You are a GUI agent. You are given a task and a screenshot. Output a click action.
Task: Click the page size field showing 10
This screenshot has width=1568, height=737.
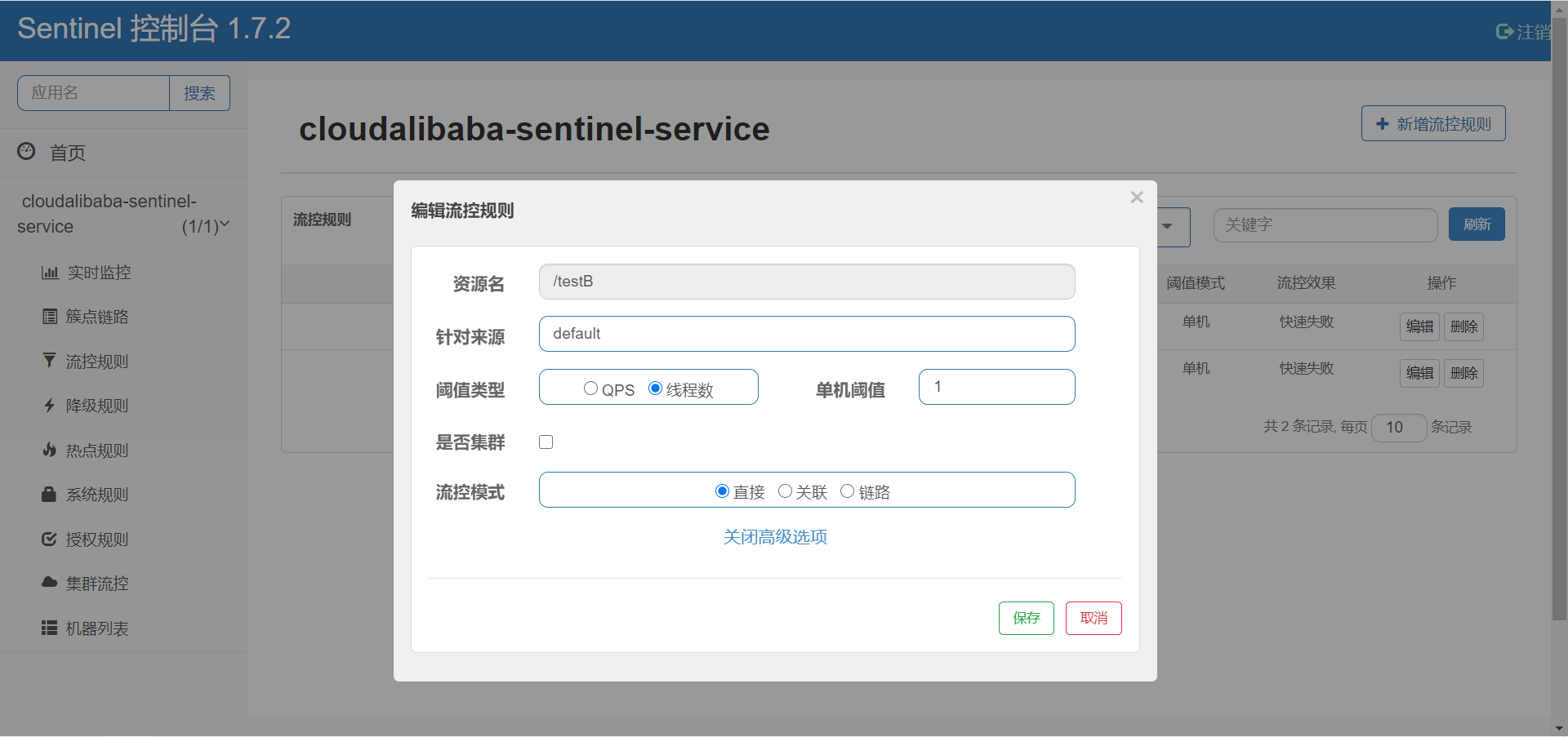pos(1399,427)
